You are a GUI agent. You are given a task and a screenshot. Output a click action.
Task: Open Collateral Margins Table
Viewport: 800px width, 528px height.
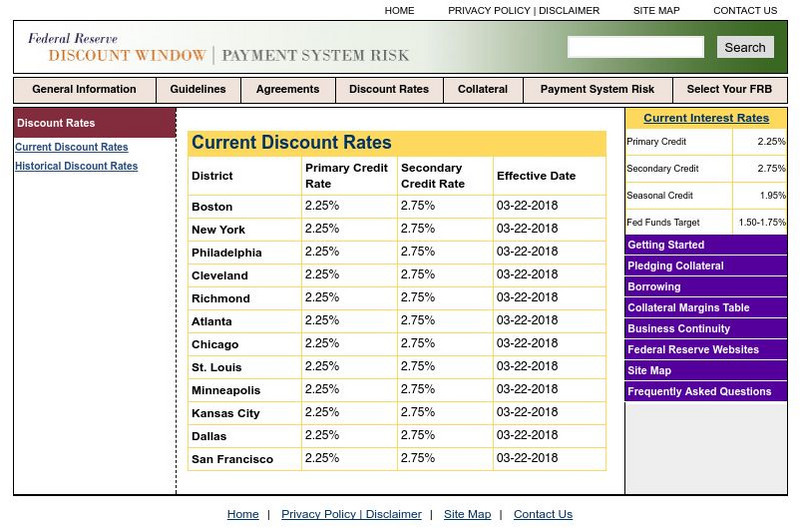click(706, 308)
